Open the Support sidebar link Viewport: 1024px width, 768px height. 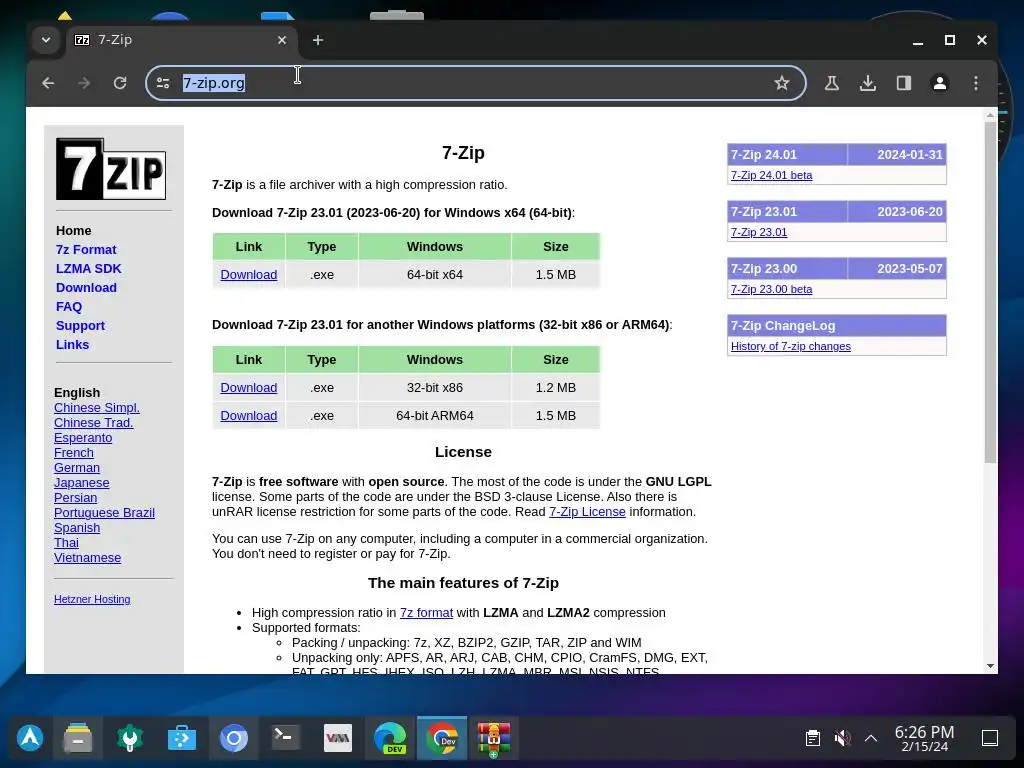(80, 325)
